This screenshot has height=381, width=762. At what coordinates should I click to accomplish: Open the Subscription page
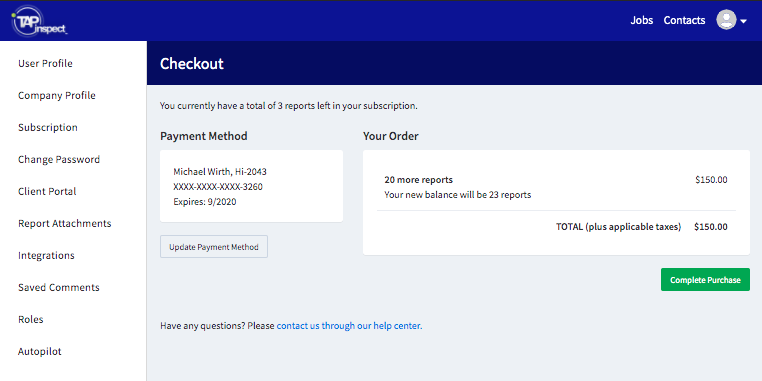pos(48,128)
